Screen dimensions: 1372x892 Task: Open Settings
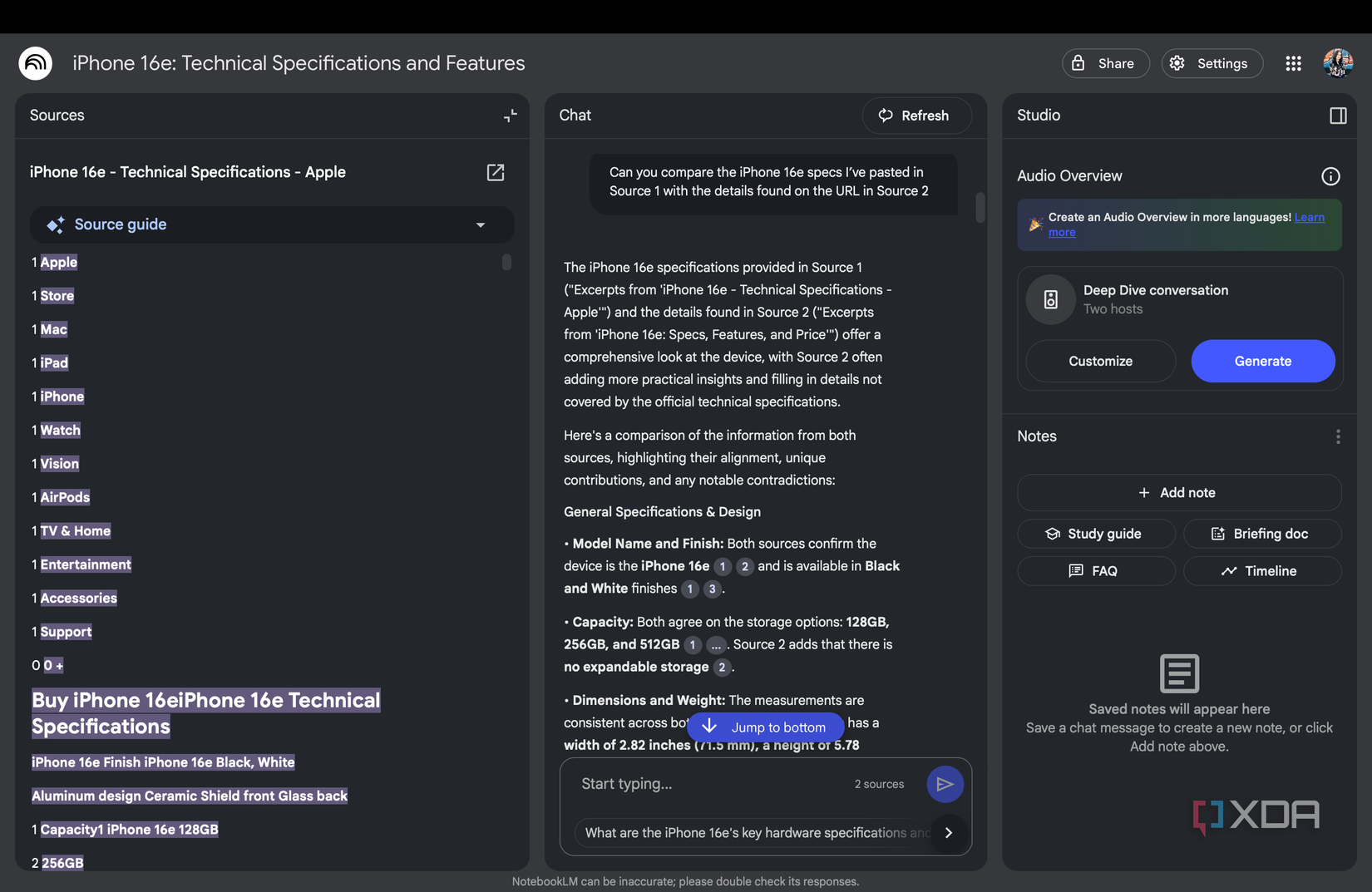1212,63
